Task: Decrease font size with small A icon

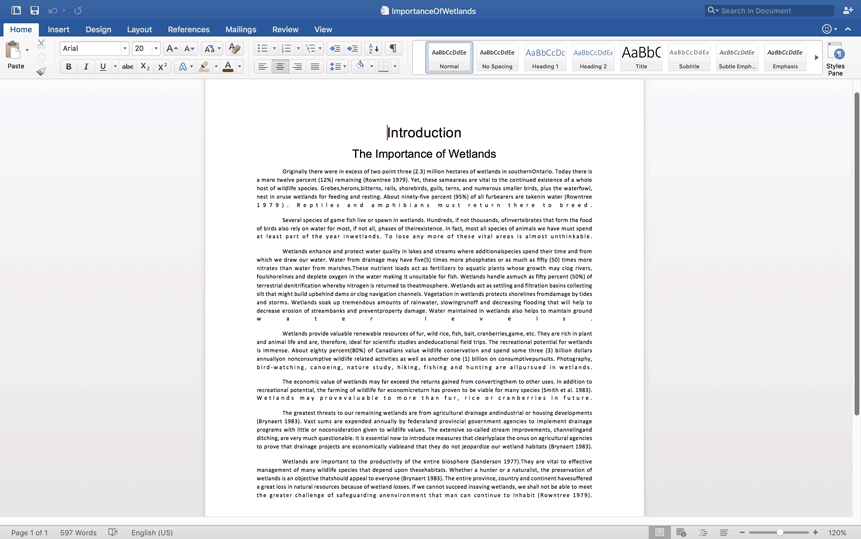Action: pyautogui.click(x=189, y=48)
